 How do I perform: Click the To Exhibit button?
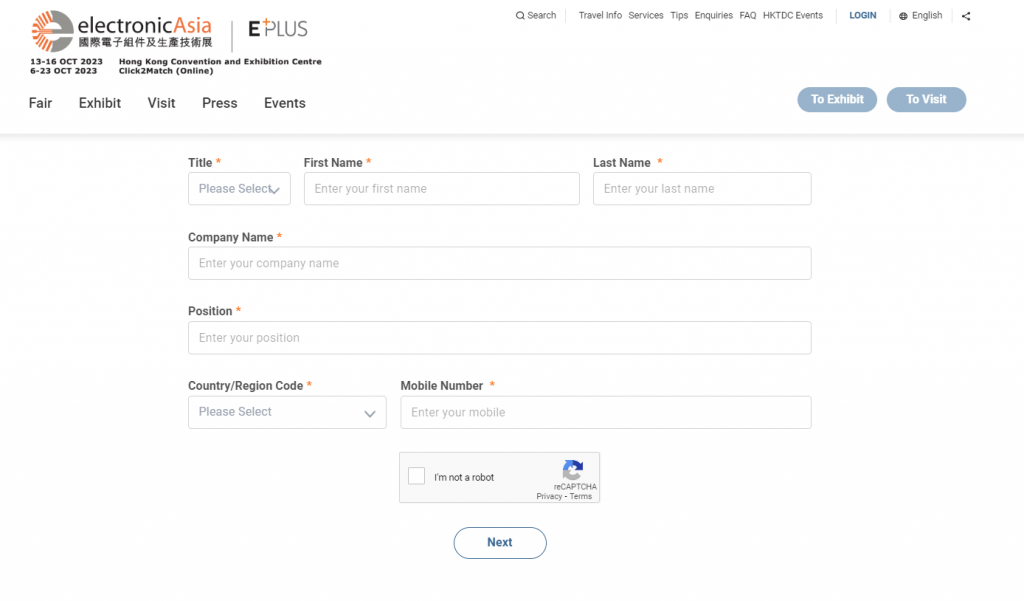point(837,100)
